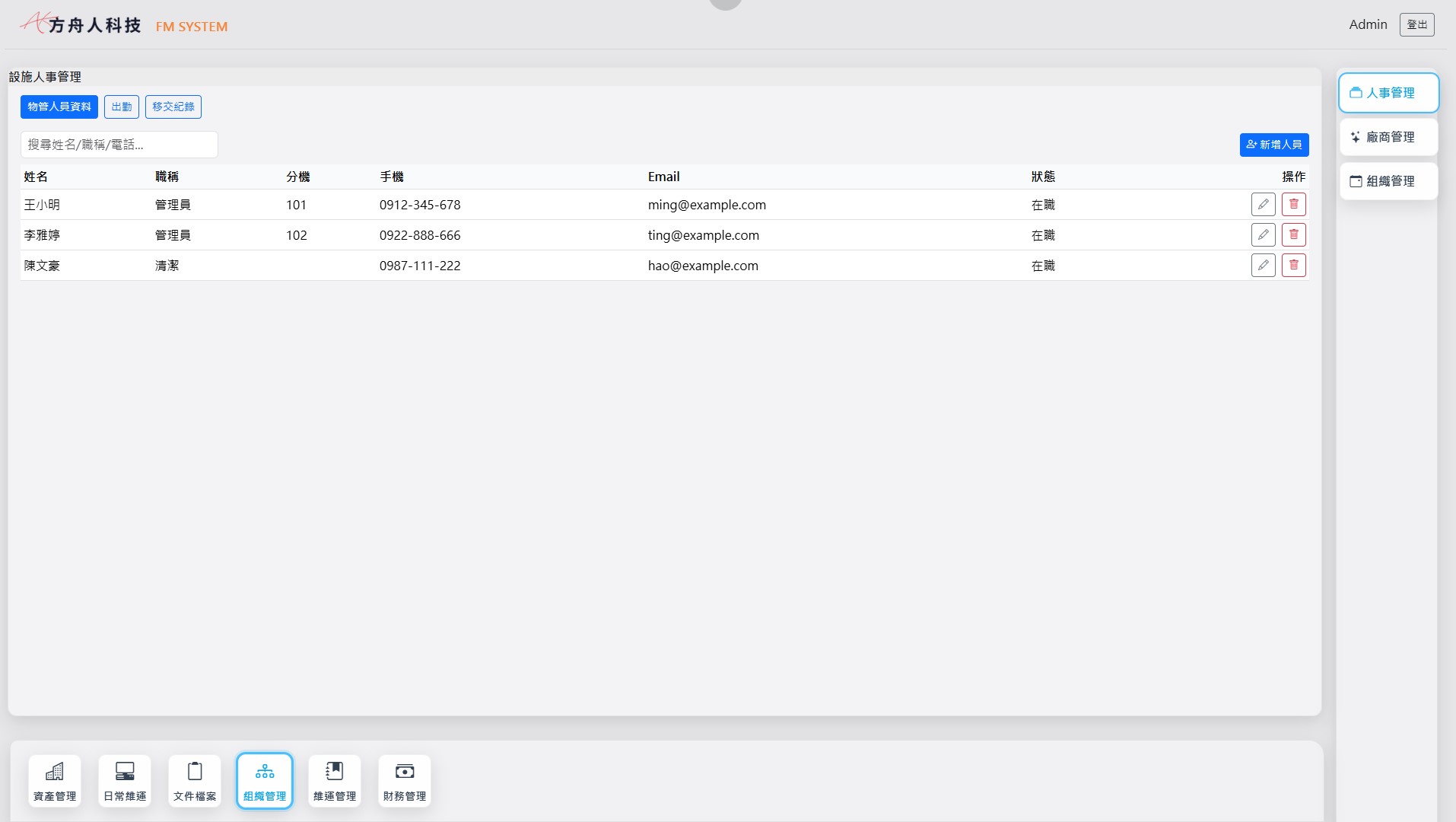The height and width of the screenshot is (822, 1456).
Task: Delete the 李雅婷 row
Action: pos(1293,234)
